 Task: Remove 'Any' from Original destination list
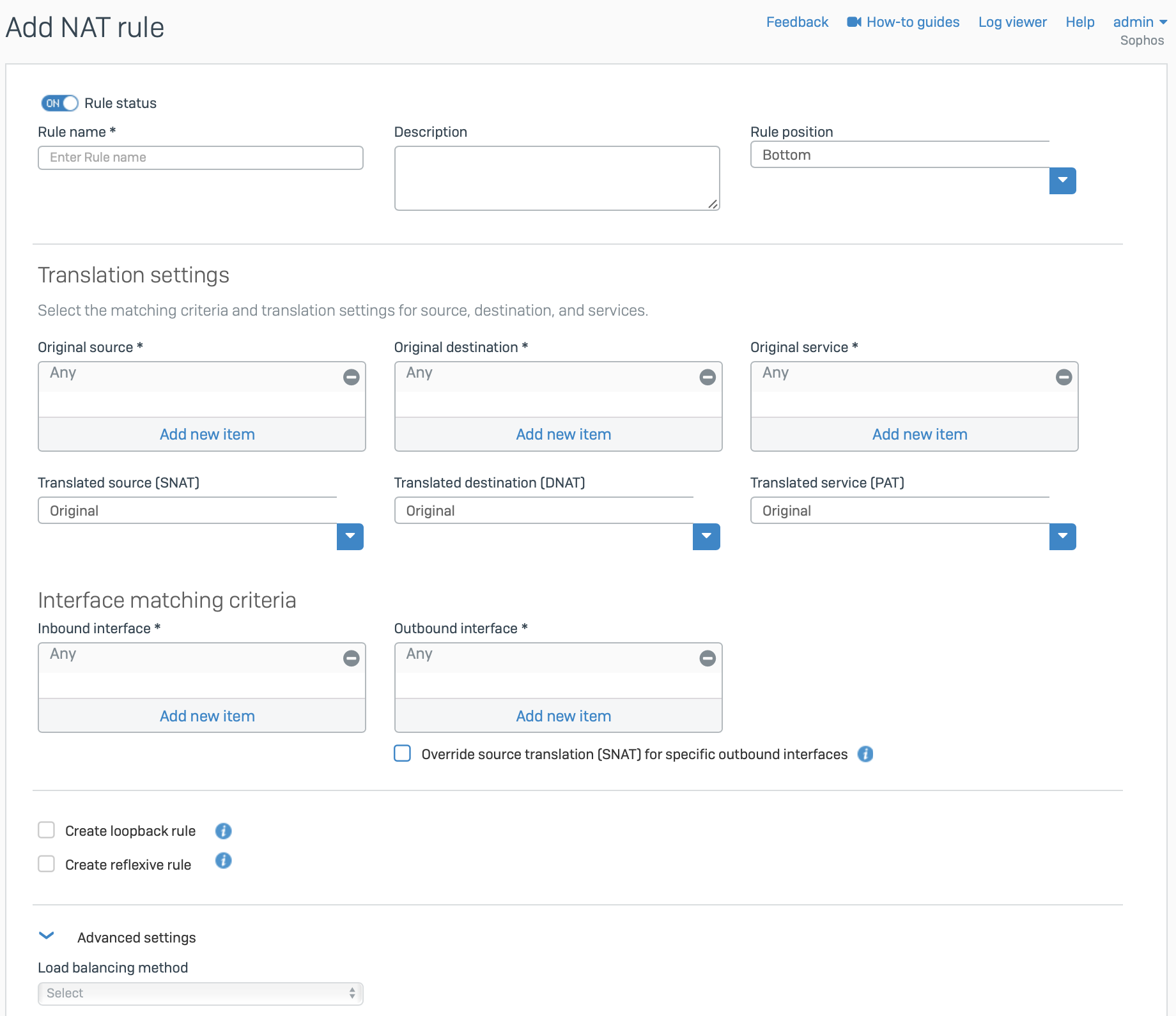(707, 377)
